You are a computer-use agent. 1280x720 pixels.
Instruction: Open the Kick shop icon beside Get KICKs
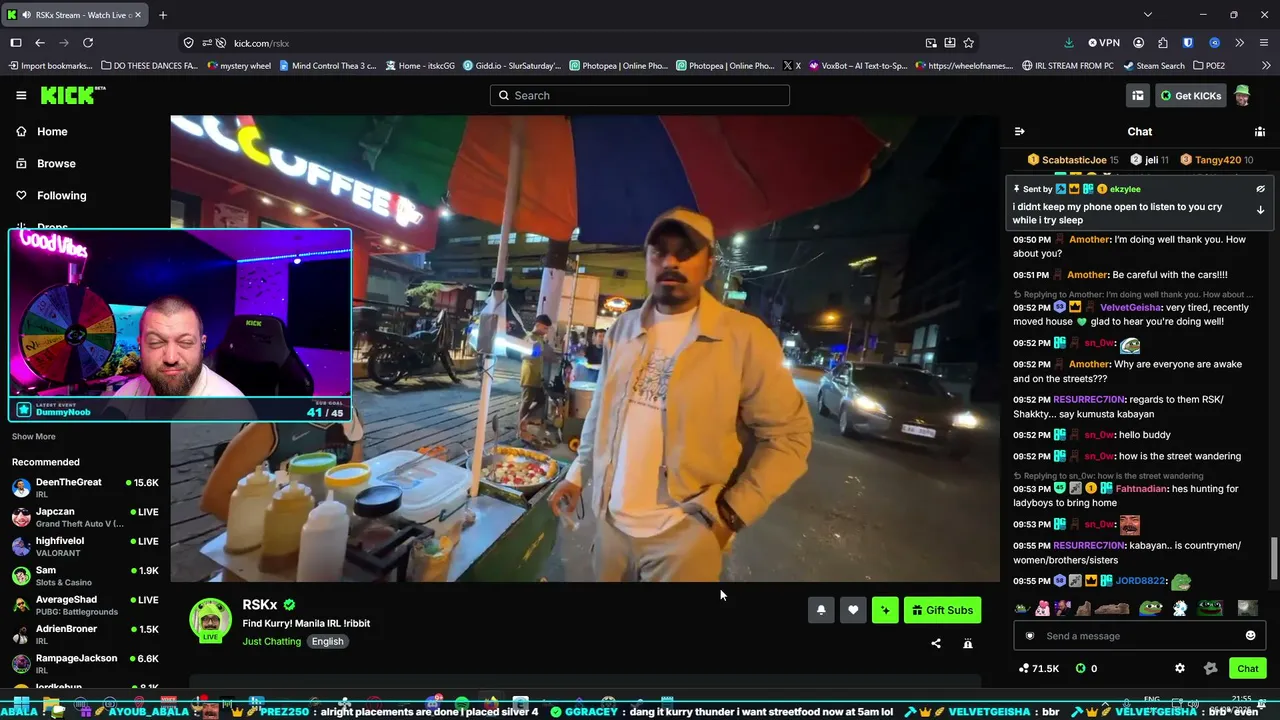(1138, 95)
